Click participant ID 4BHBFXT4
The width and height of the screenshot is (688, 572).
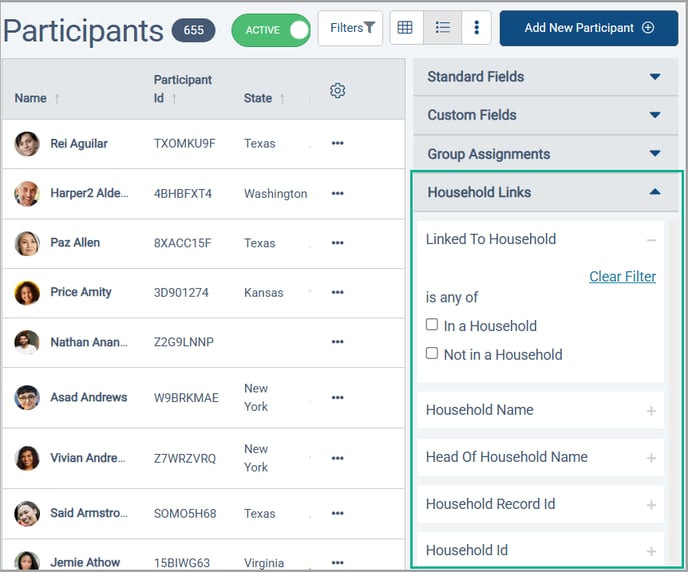click(x=183, y=193)
